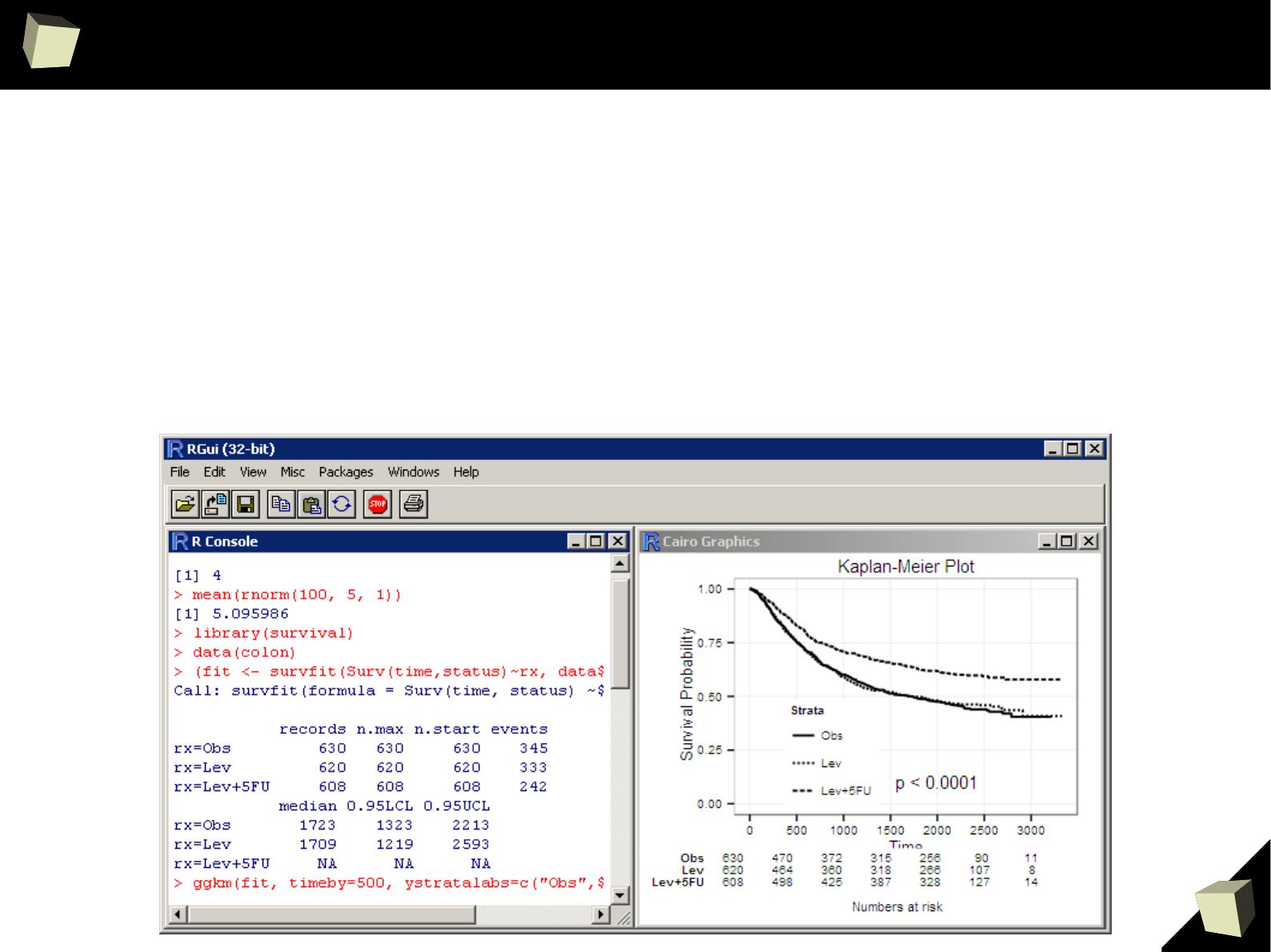This screenshot has width=1271, height=952.
Task: Click the median value 1723 in console
Action: click(x=318, y=825)
